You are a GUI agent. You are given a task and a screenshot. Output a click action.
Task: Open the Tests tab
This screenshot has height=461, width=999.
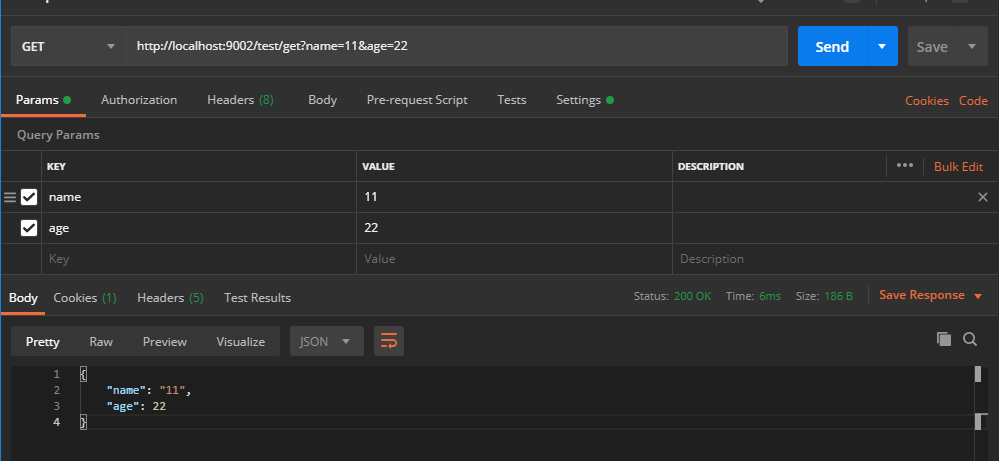pyautogui.click(x=512, y=100)
